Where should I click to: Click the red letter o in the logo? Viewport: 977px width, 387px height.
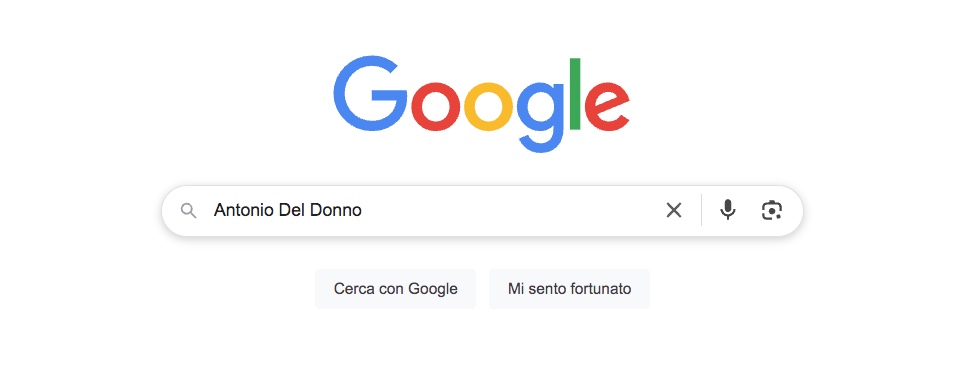tap(435, 107)
